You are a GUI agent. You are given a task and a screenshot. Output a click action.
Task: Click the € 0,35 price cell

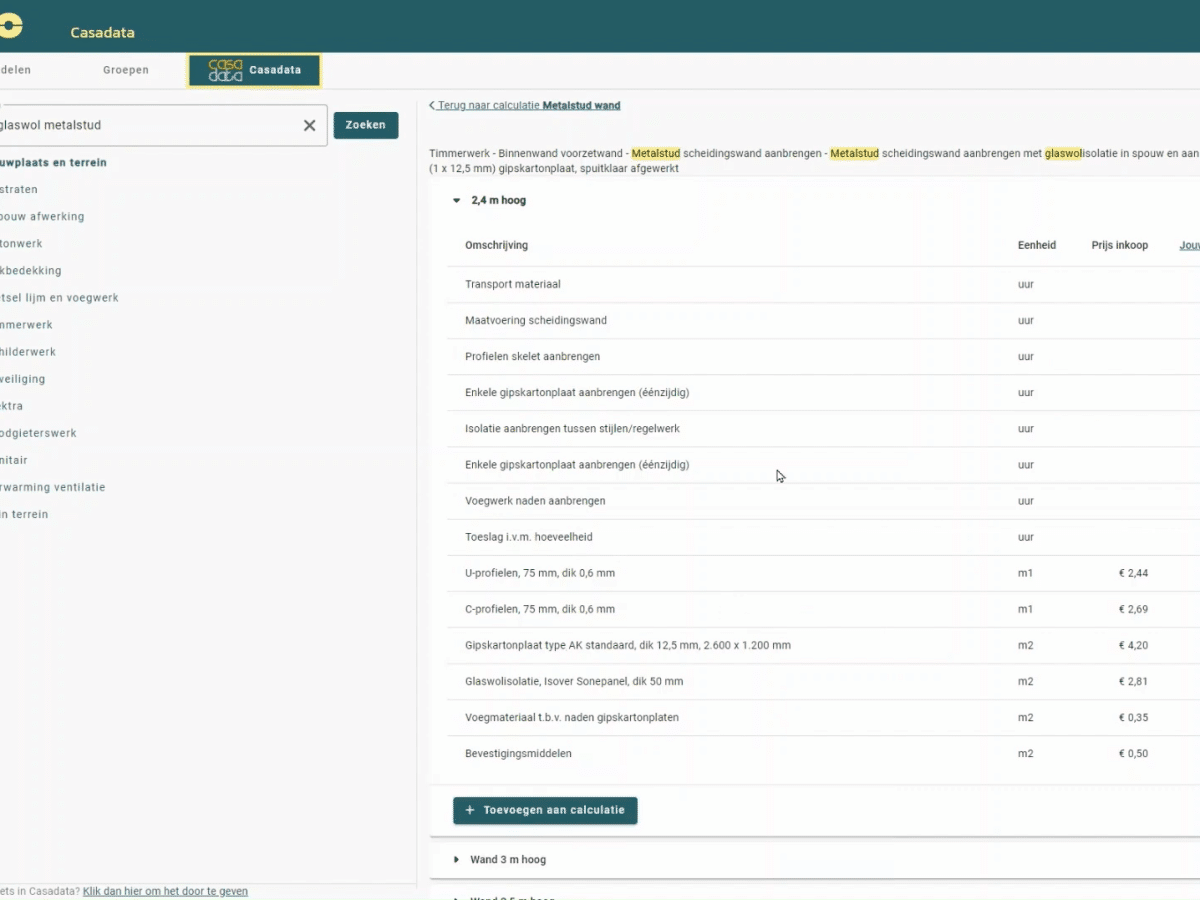[1133, 717]
